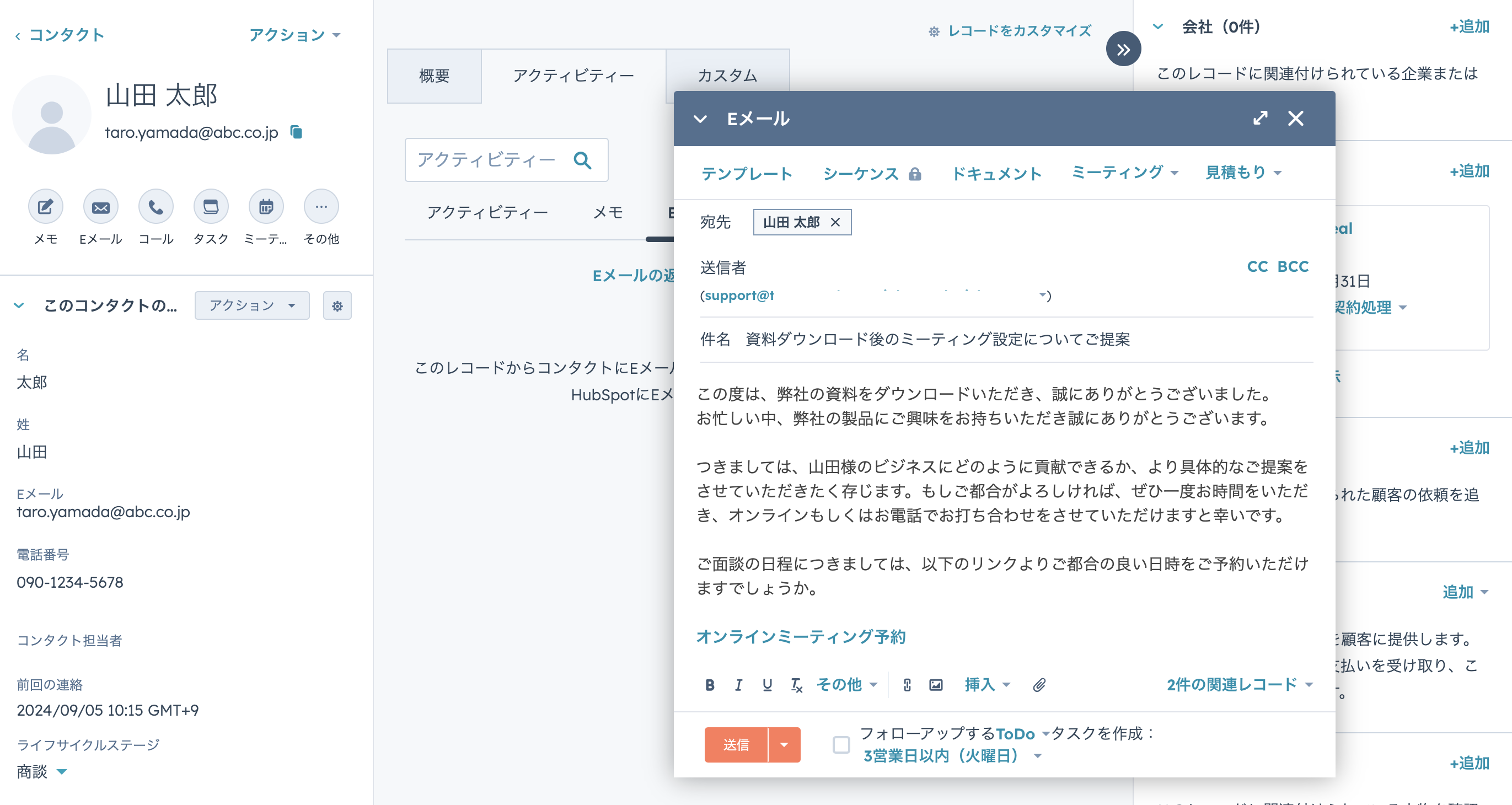Switch to the top アクティビティー tab

(573, 76)
